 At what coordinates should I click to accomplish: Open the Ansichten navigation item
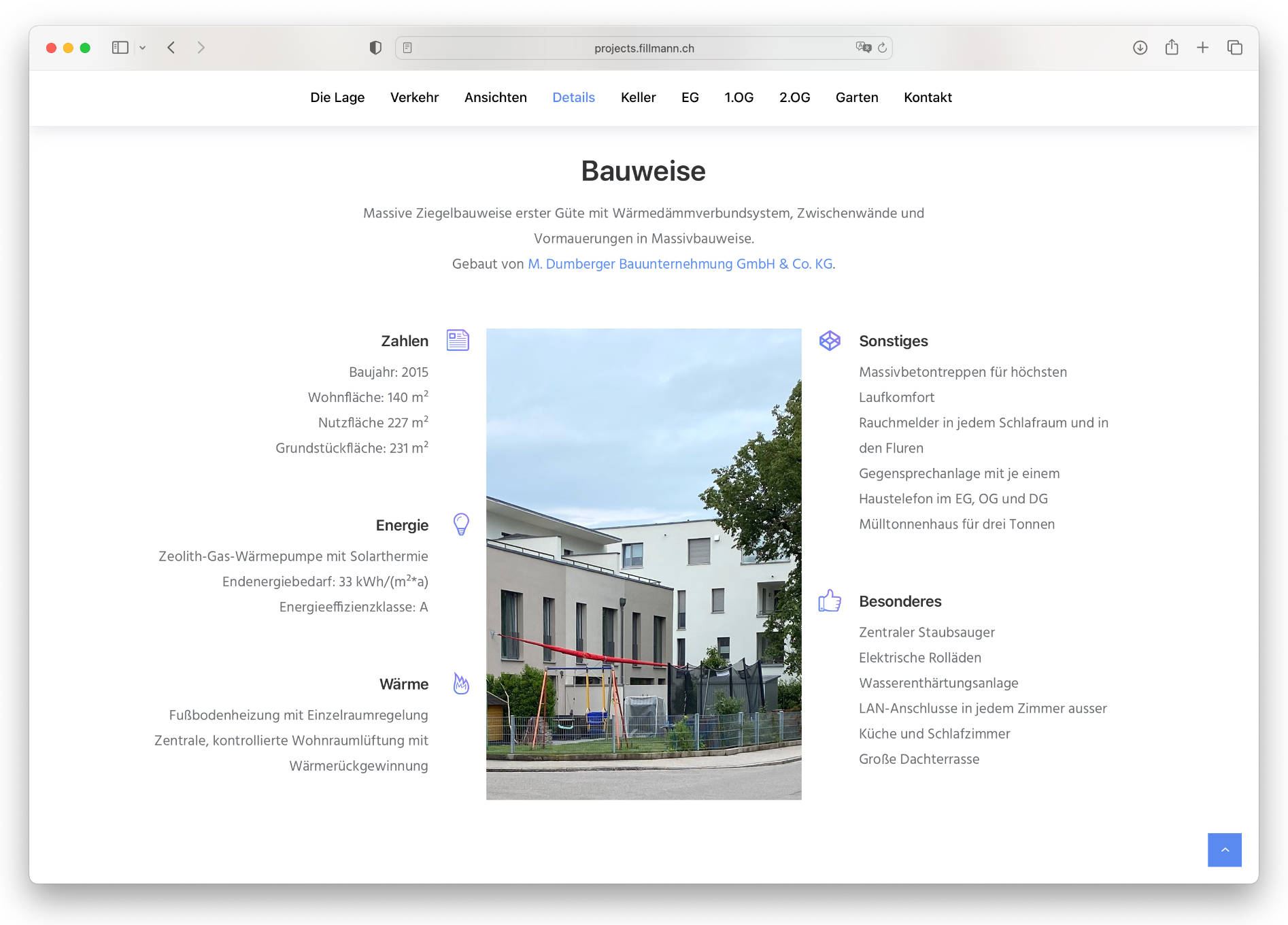coord(495,97)
